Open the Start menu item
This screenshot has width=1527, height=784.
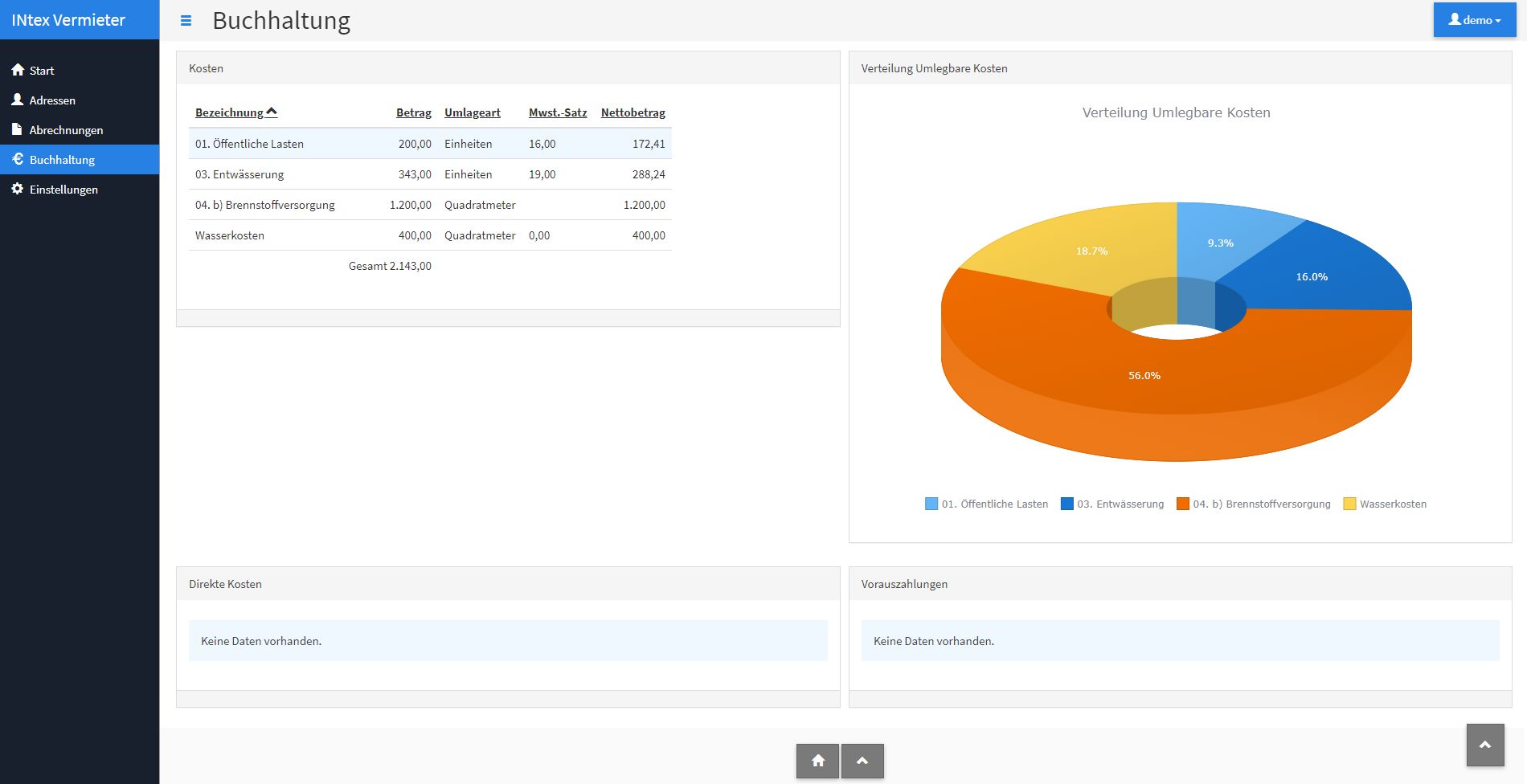coord(80,71)
